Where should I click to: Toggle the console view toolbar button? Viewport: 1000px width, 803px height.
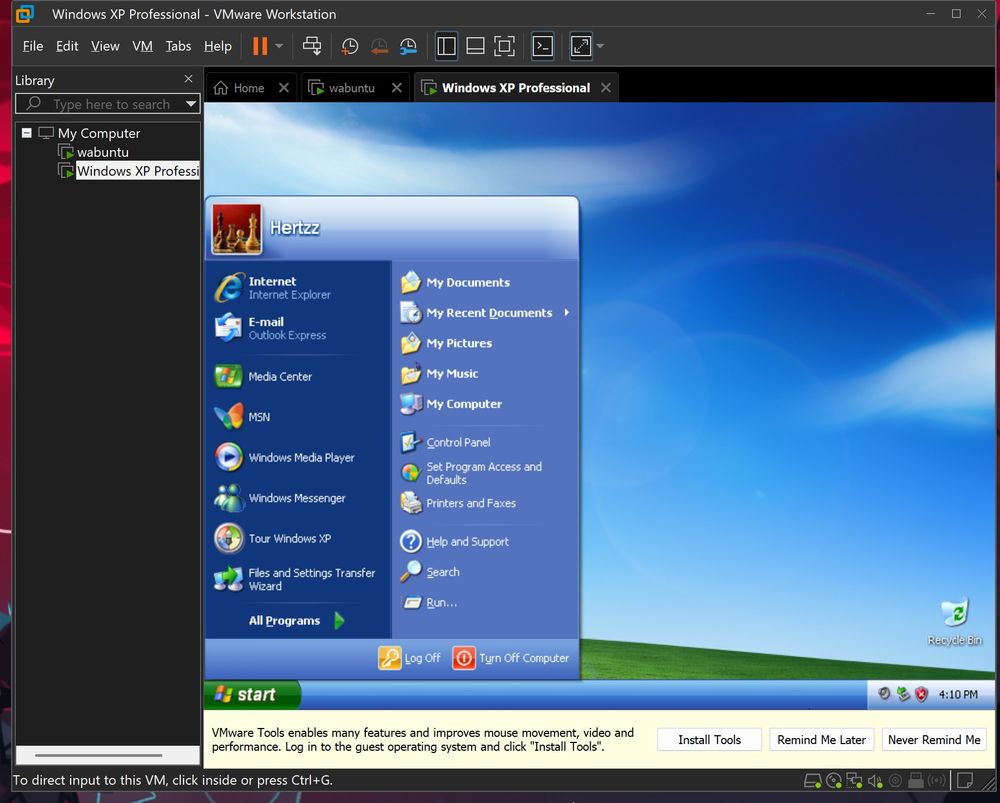(543, 46)
